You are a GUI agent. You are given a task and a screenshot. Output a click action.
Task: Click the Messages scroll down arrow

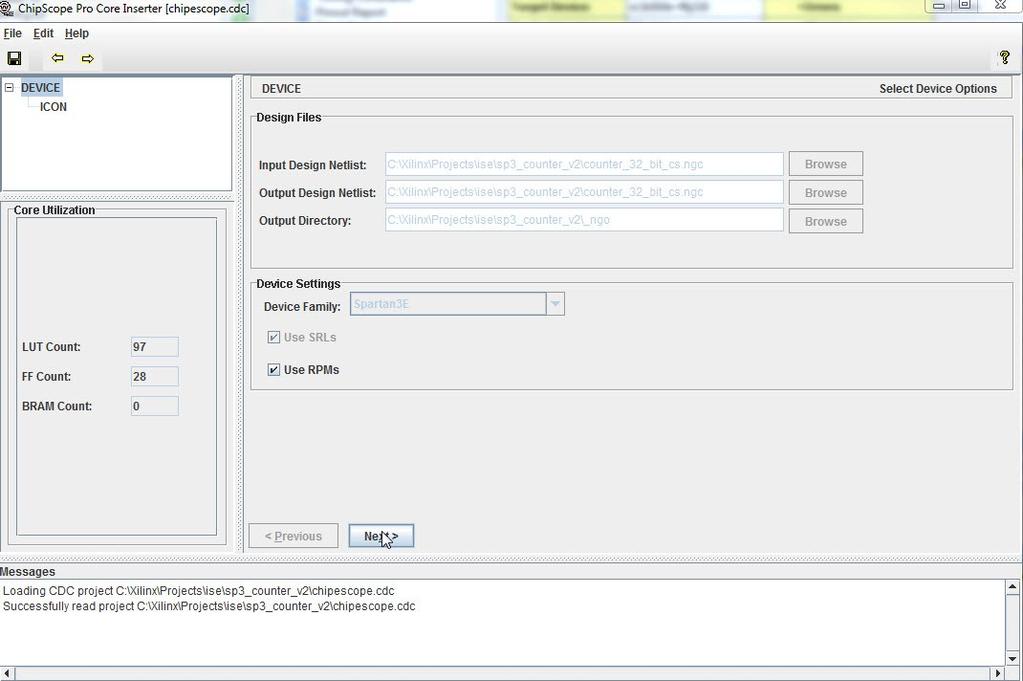pyautogui.click(x=1012, y=658)
